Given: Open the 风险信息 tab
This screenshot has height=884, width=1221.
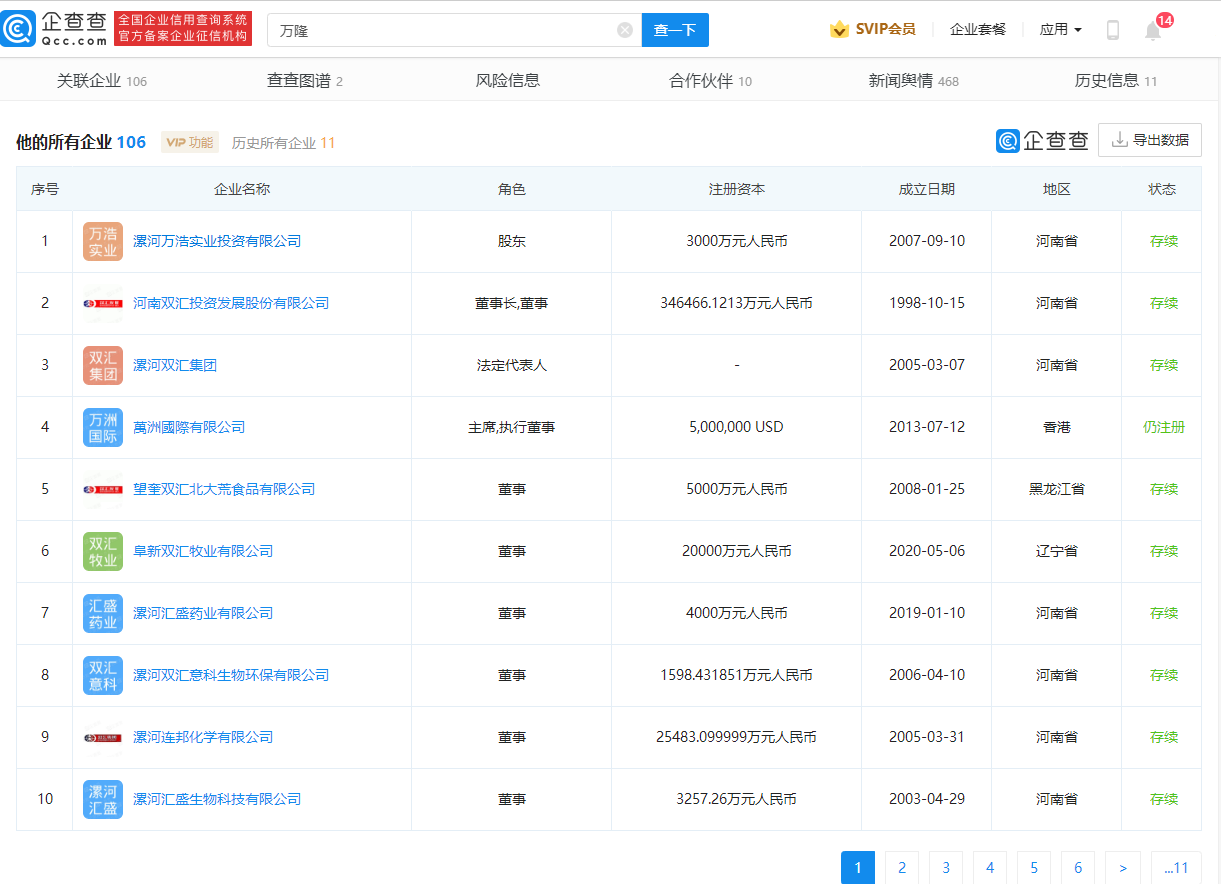Looking at the screenshot, I should point(506,80).
